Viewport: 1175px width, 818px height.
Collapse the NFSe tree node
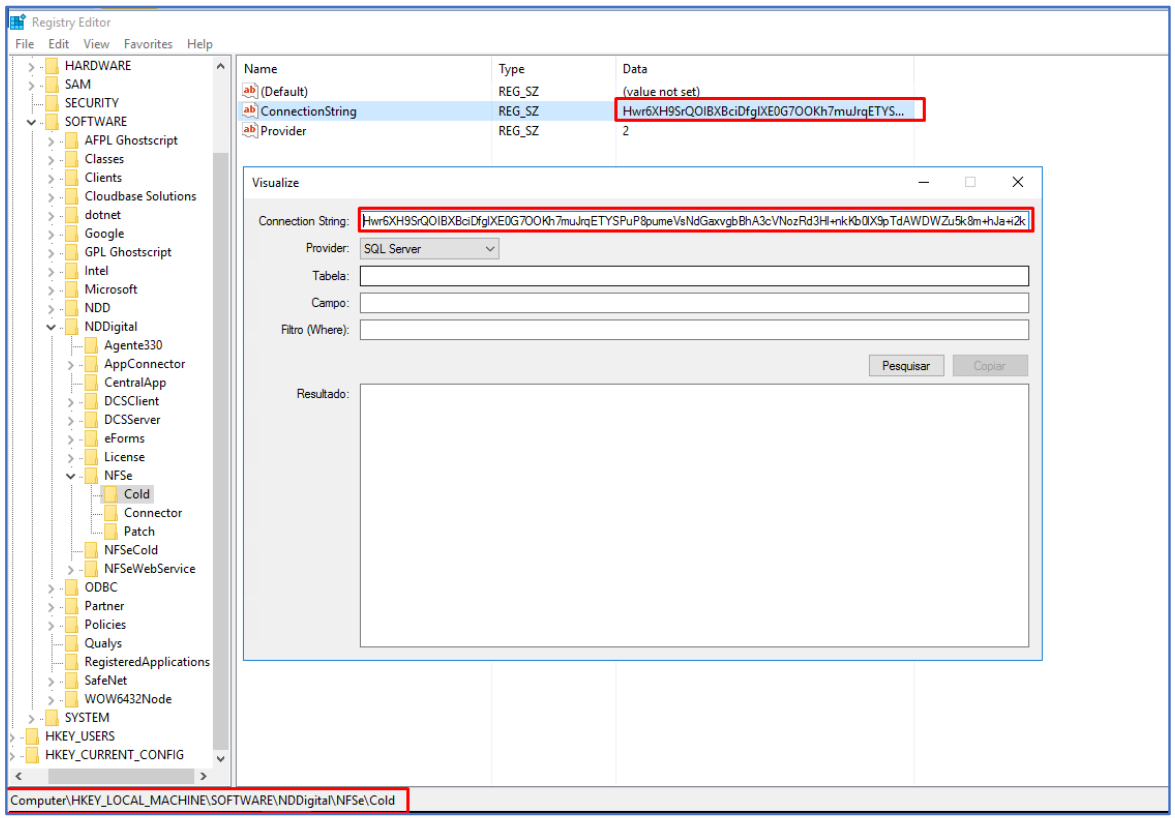(71, 476)
